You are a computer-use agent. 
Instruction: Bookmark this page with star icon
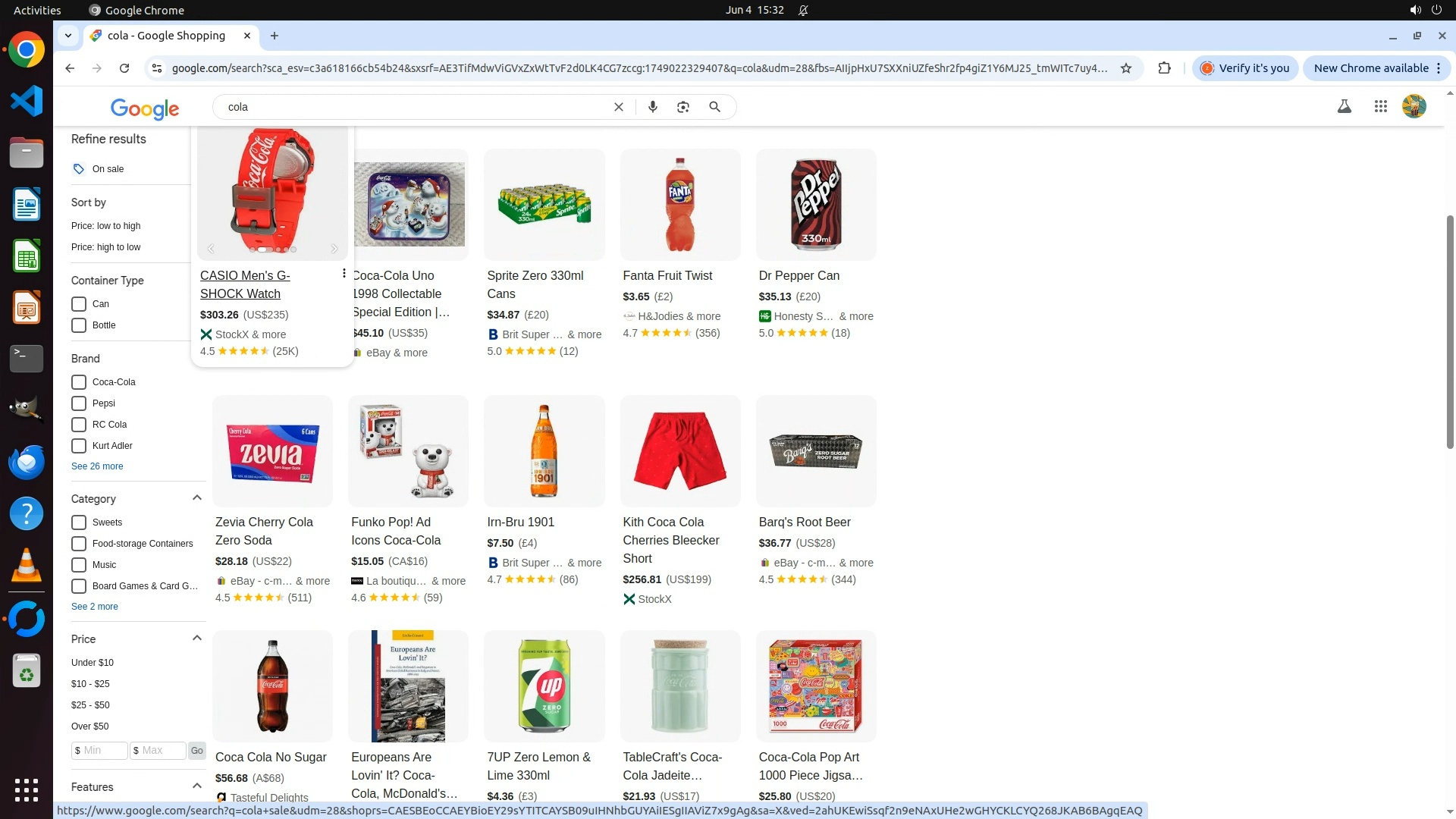(x=1126, y=68)
